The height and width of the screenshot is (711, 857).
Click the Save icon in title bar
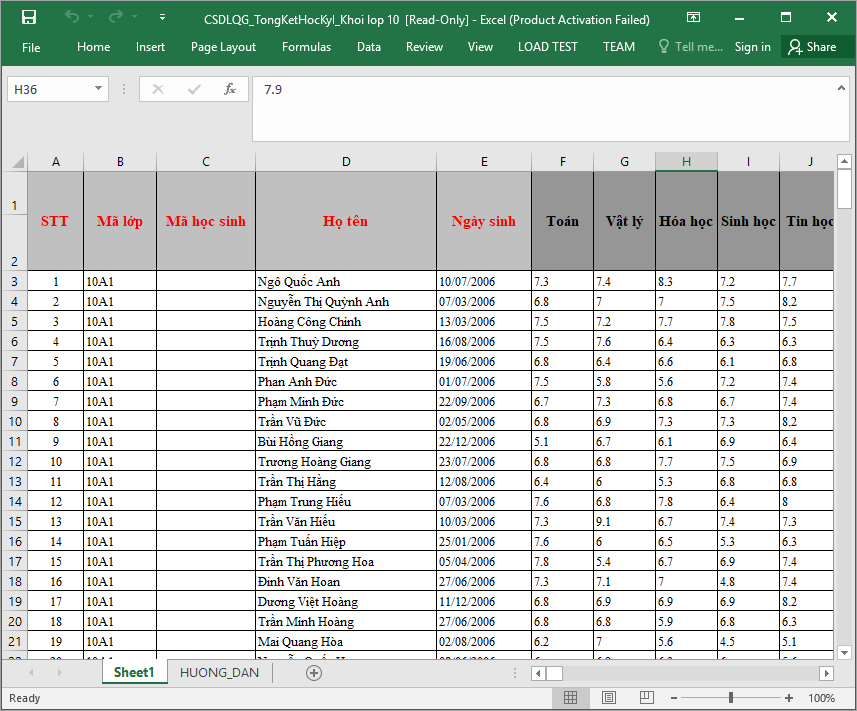point(28,18)
